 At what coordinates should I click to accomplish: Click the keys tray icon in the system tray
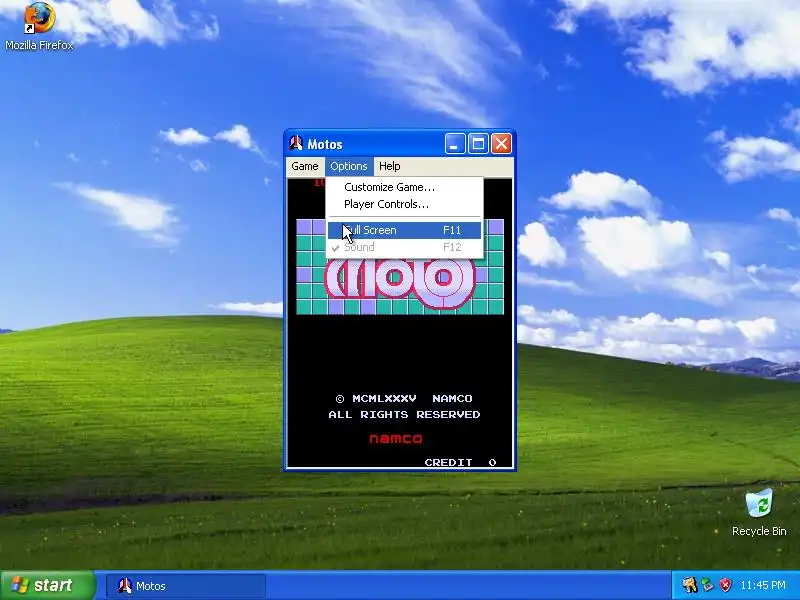coord(689,585)
